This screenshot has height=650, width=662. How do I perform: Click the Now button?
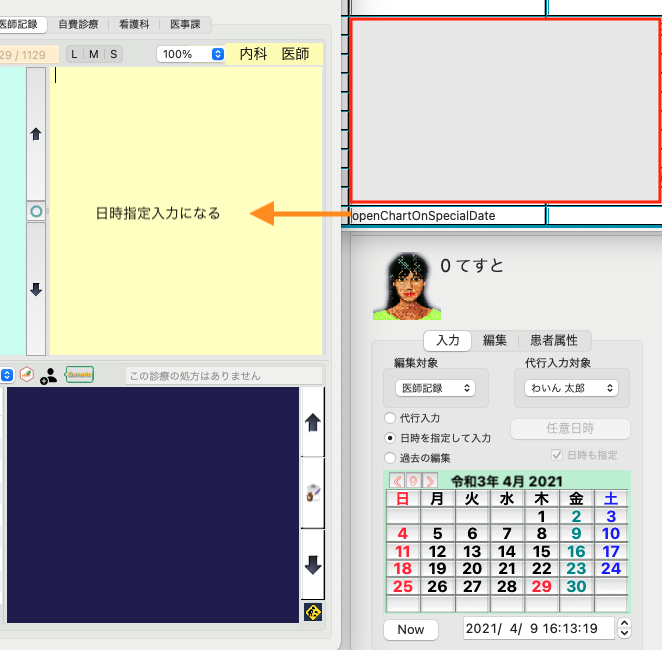click(x=411, y=629)
